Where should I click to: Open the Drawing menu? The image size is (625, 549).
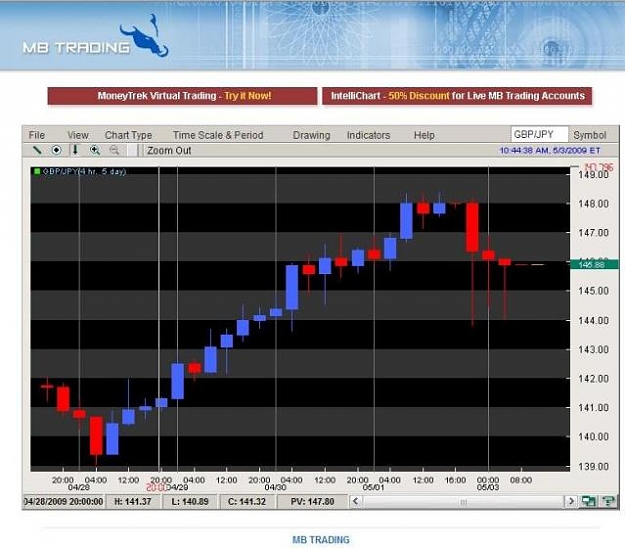point(311,135)
